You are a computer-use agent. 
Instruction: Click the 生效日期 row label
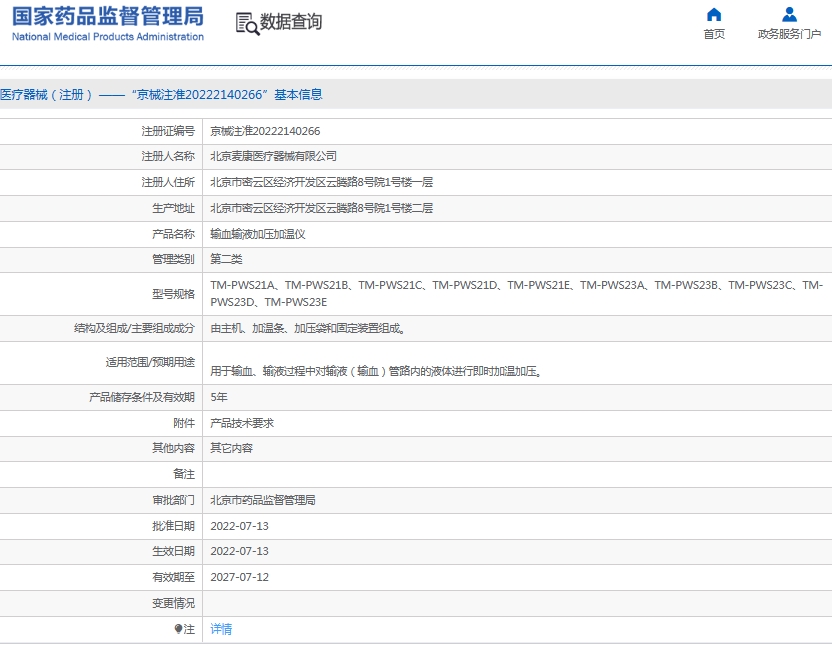pos(174,551)
